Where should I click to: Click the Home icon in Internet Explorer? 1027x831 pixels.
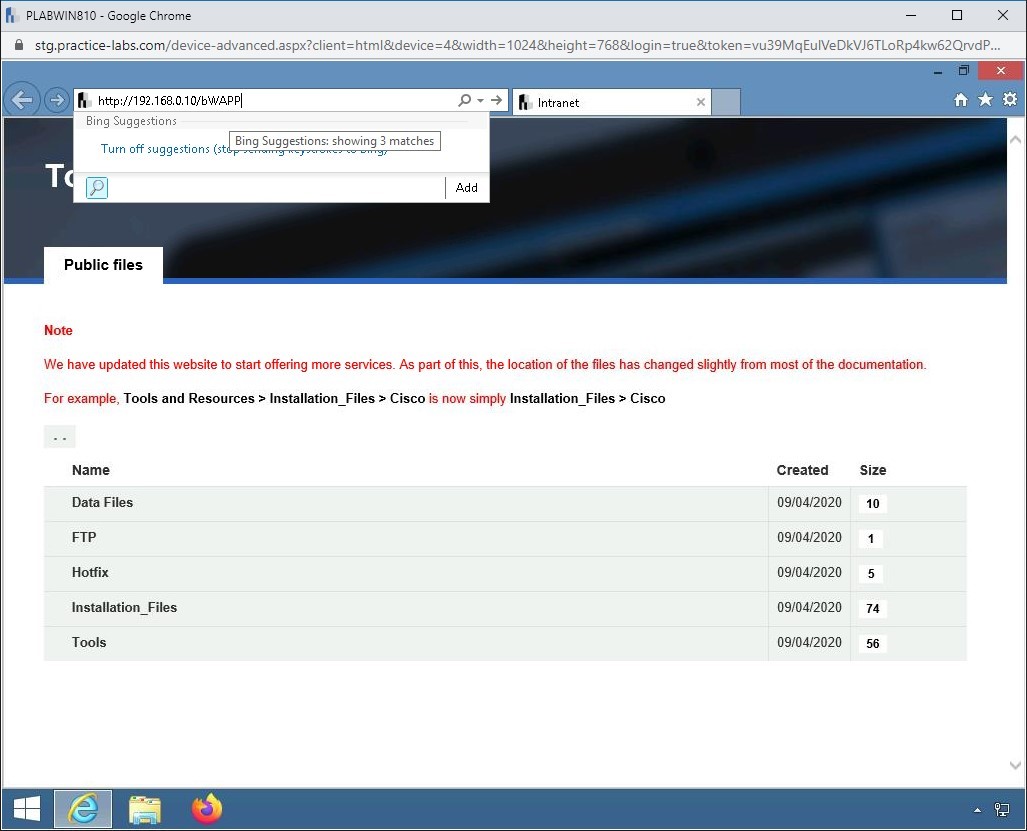coord(959,100)
